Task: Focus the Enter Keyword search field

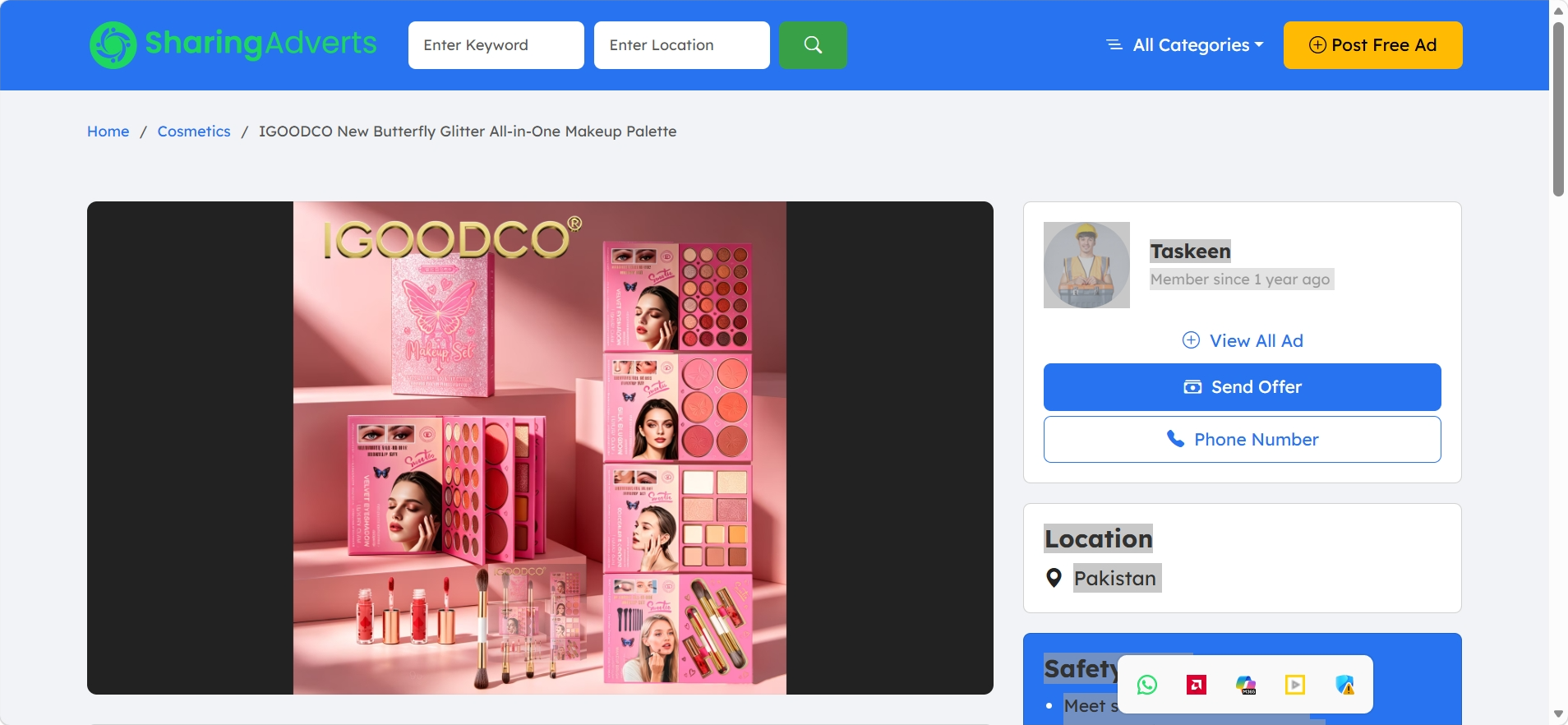Action: [496, 45]
